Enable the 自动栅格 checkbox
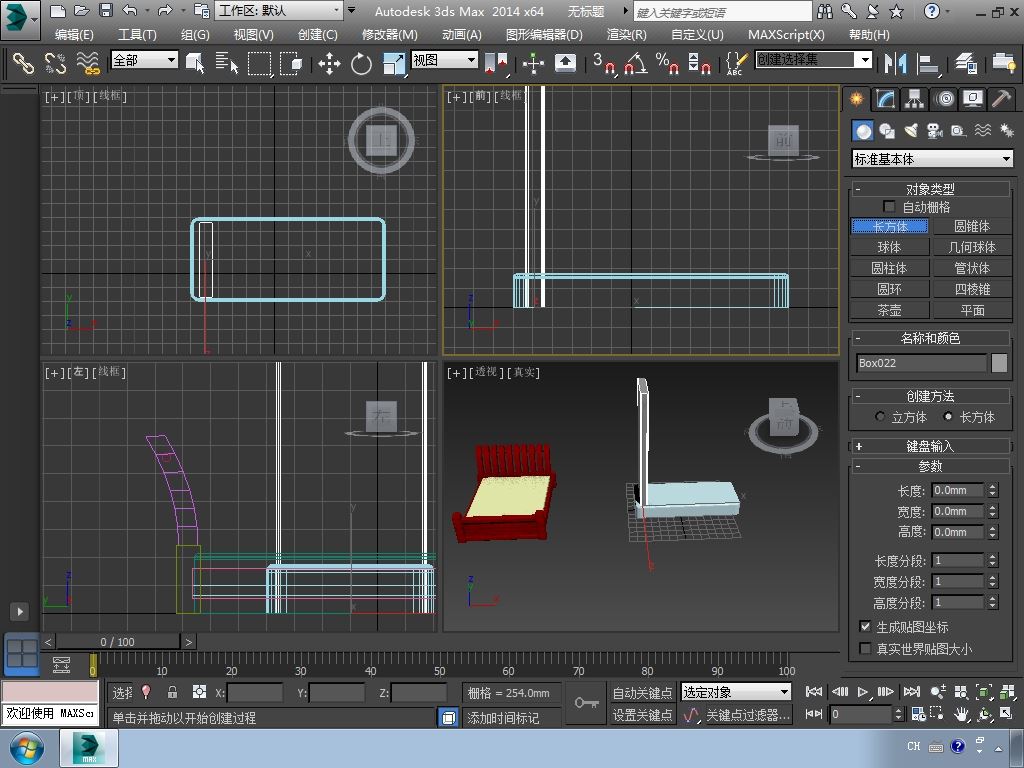This screenshot has height=768, width=1024. coord(889,207)
